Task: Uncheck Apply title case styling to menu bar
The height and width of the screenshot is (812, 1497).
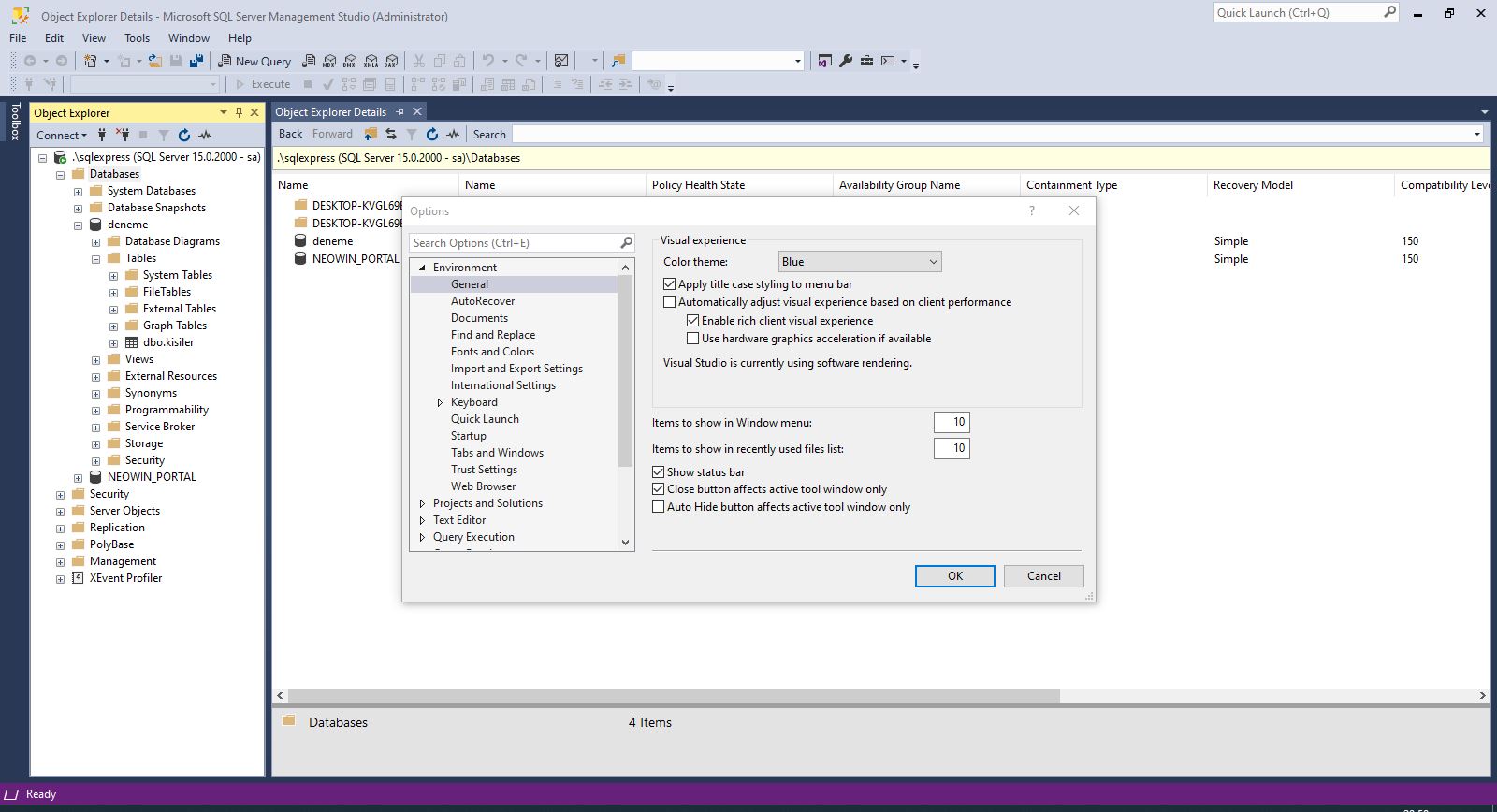Action: (670, 284)
